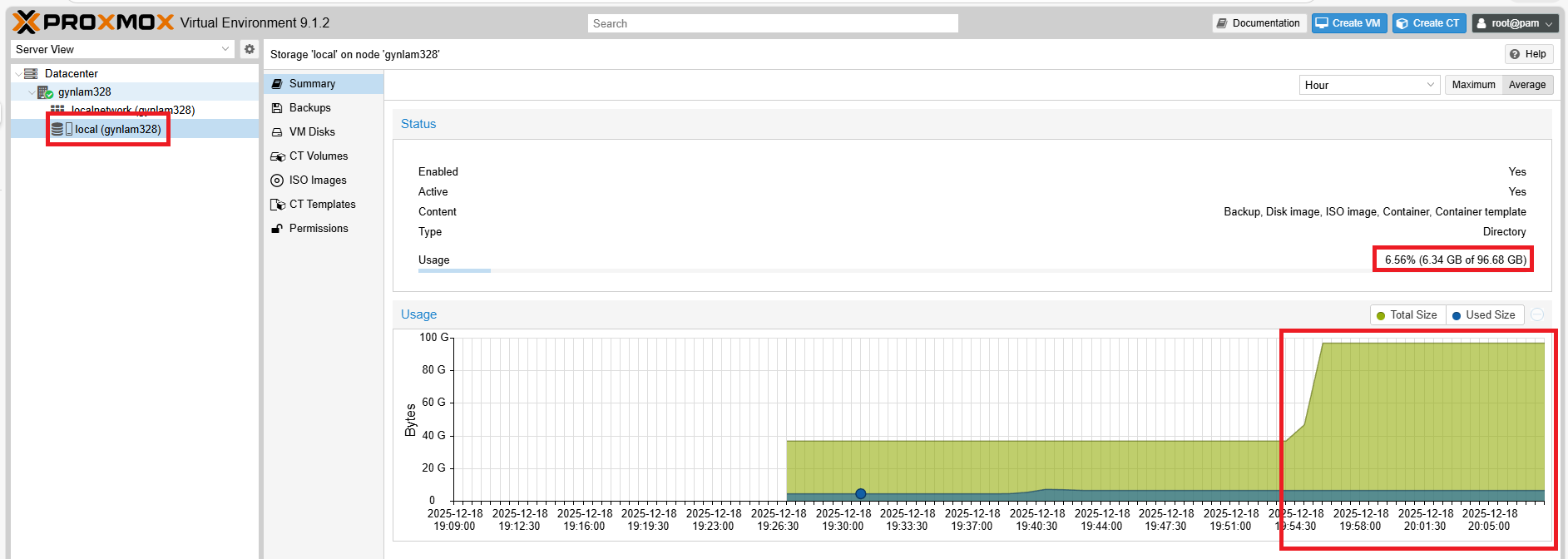1568x559 pixels.
Task: Click the Backups floppy icon
Action: (x=277, y=108)
